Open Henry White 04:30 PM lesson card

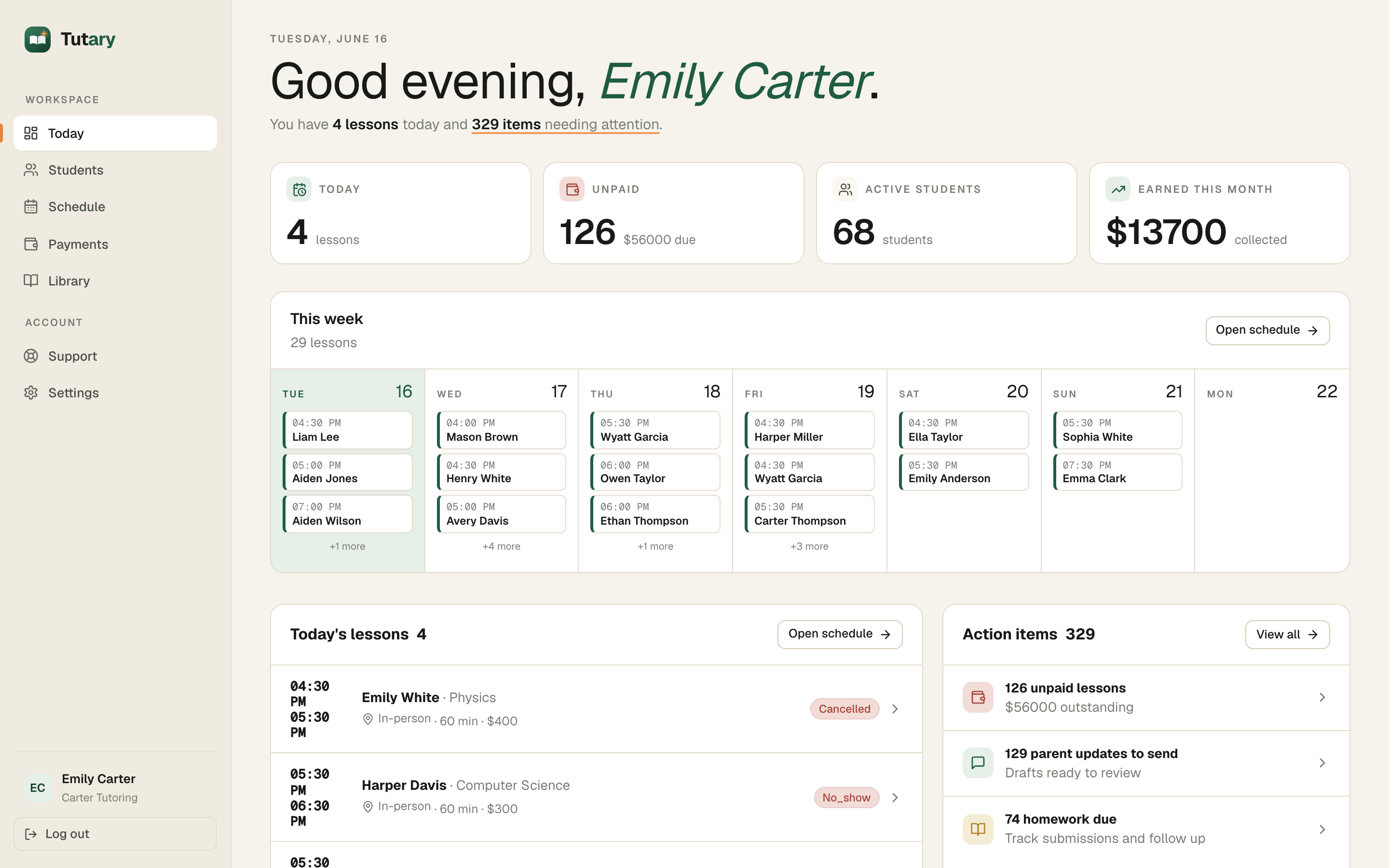pyautogui.click(x=501, y=472)
